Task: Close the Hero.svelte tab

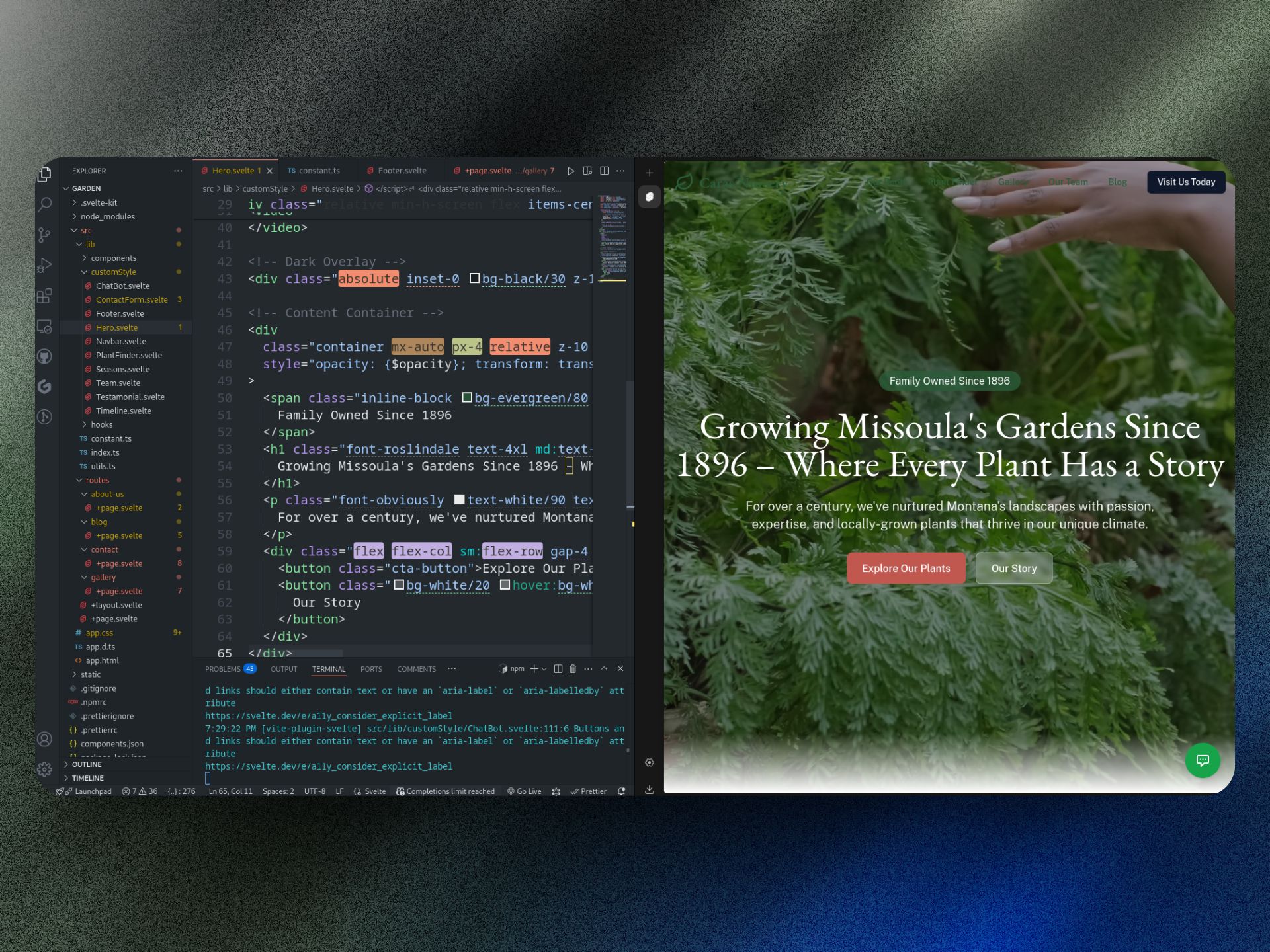Action: coord(269,171)
